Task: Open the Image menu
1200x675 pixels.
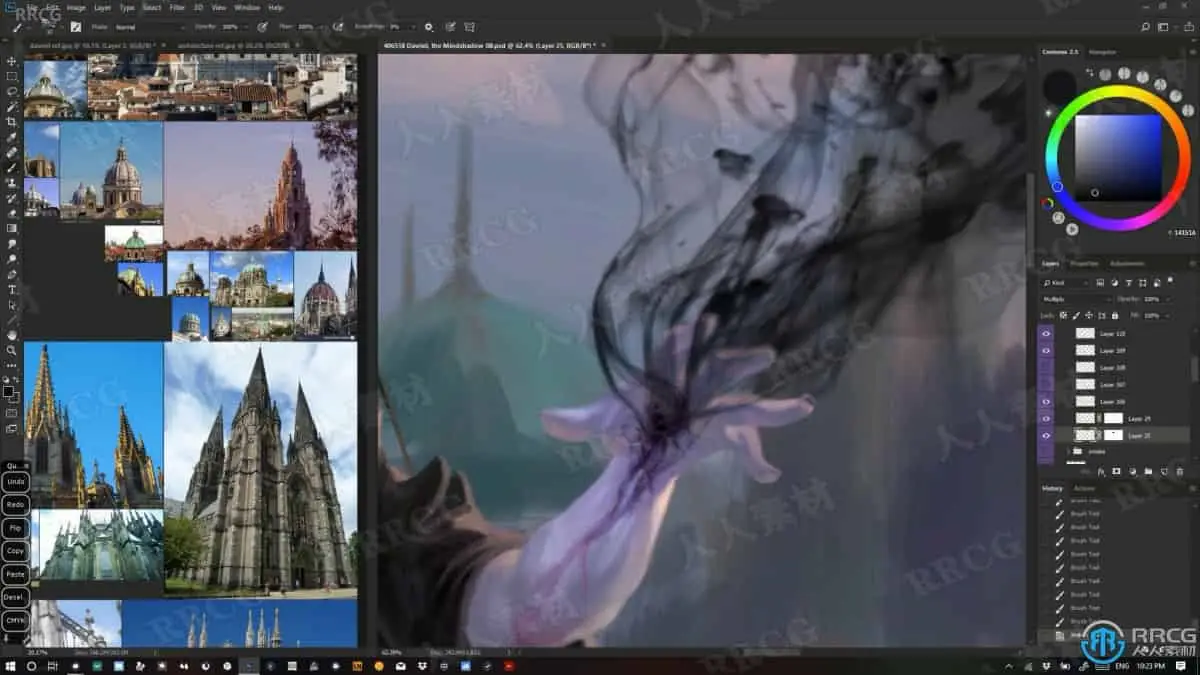Action: click(x=76, y=7)
